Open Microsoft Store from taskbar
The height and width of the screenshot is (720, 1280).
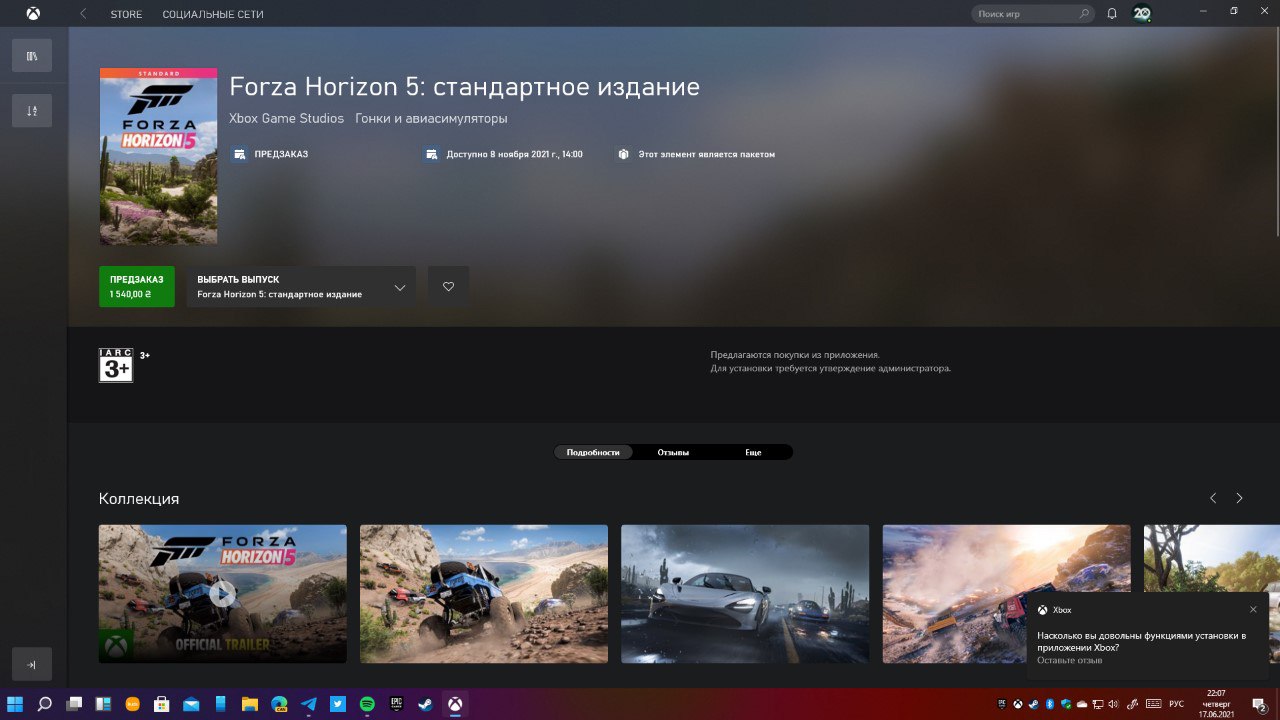[x=161, y=704]
